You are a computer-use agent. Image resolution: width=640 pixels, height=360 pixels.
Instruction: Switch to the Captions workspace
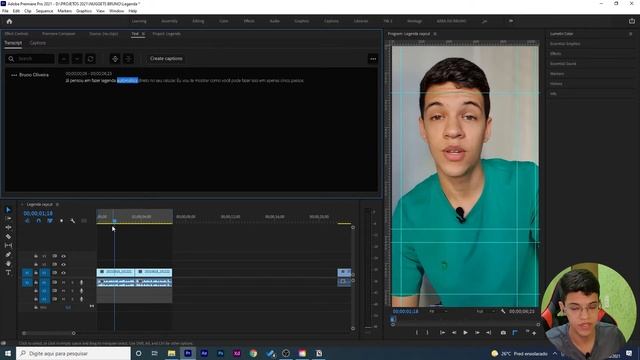(331, 21)
